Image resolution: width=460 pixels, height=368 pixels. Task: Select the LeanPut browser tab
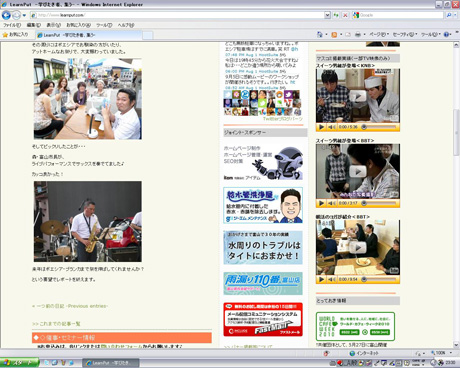[89, 35]
